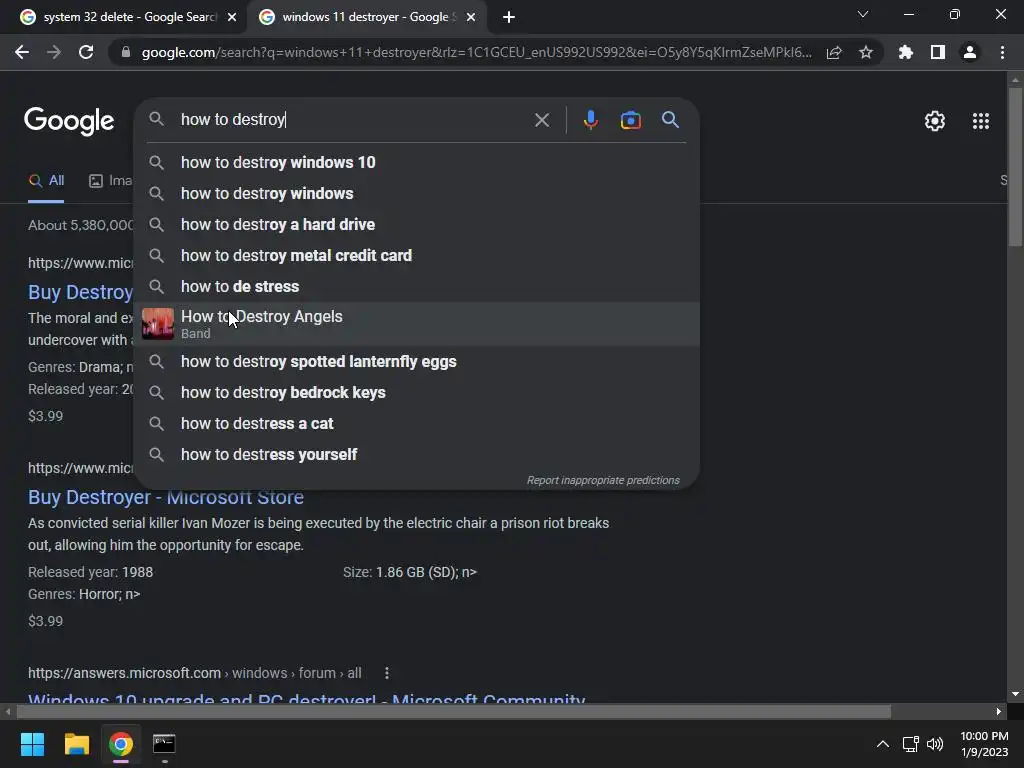Submit search with blue magnifier icon
The width and height of the screenshot is (1024, 768).
pos(670,120)
